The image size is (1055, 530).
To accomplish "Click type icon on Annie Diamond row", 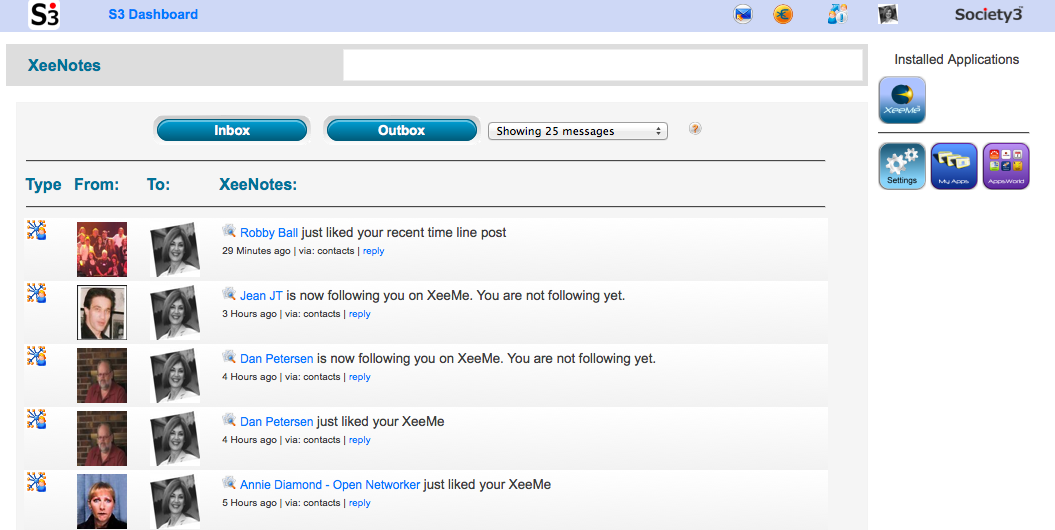I will 36,482.
